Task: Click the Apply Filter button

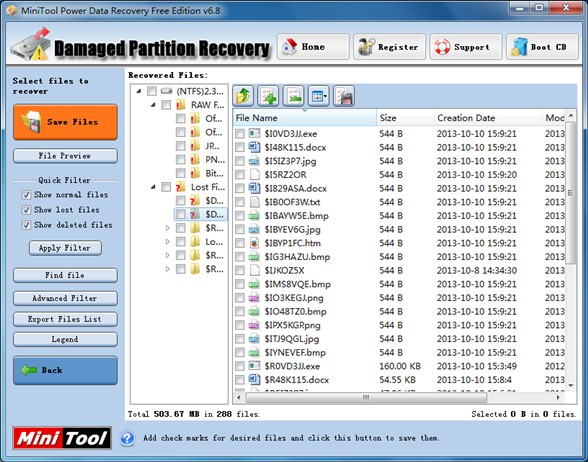Action: (65, 248)
